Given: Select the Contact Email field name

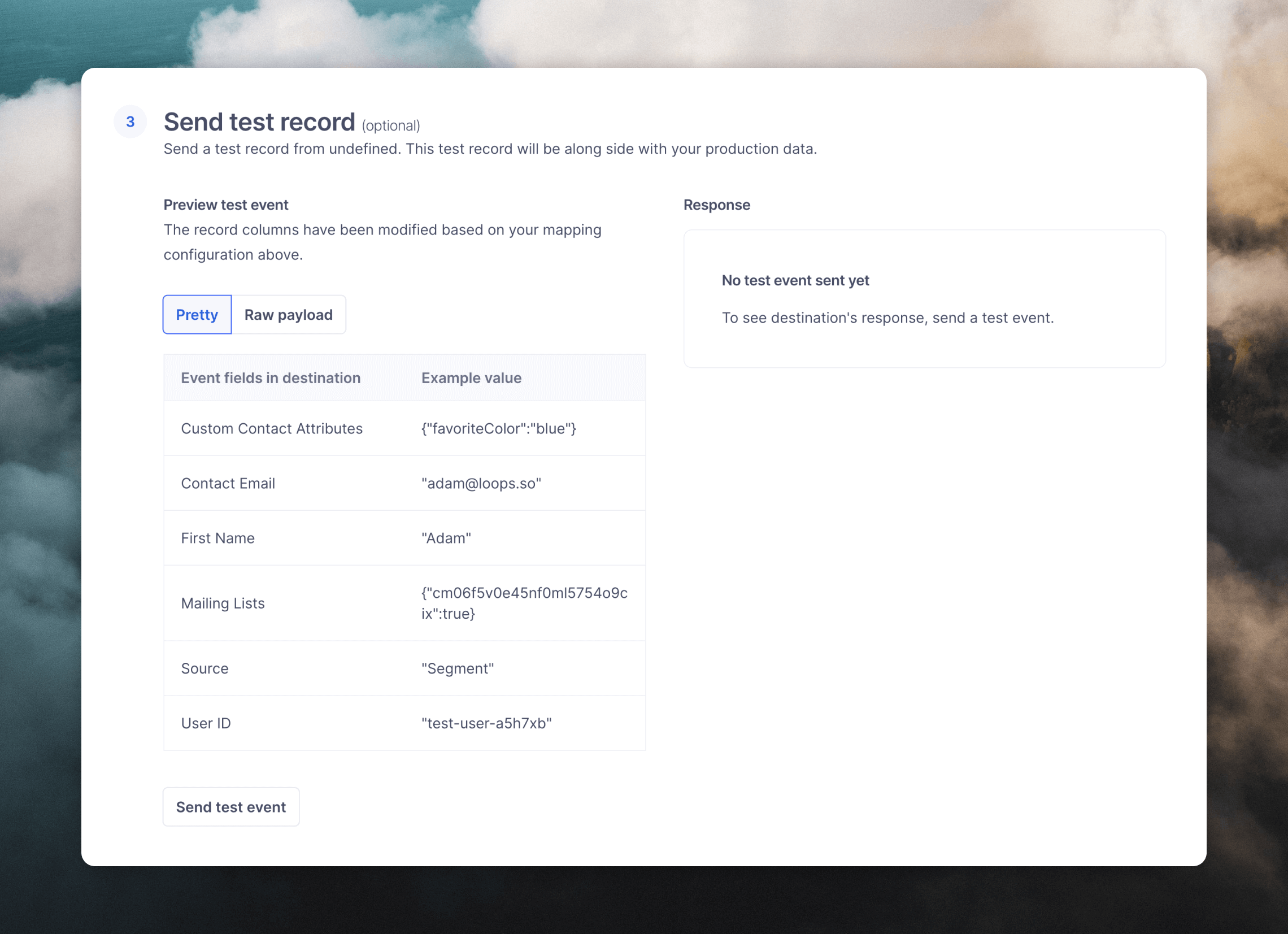Looking at the screenshot, I should click(x=228, y=483).
